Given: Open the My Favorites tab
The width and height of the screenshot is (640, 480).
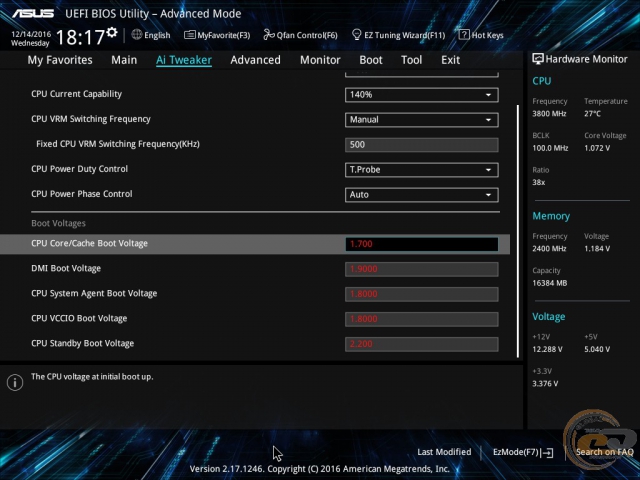Looking at the screenshot, I should (x=60, y=60).
